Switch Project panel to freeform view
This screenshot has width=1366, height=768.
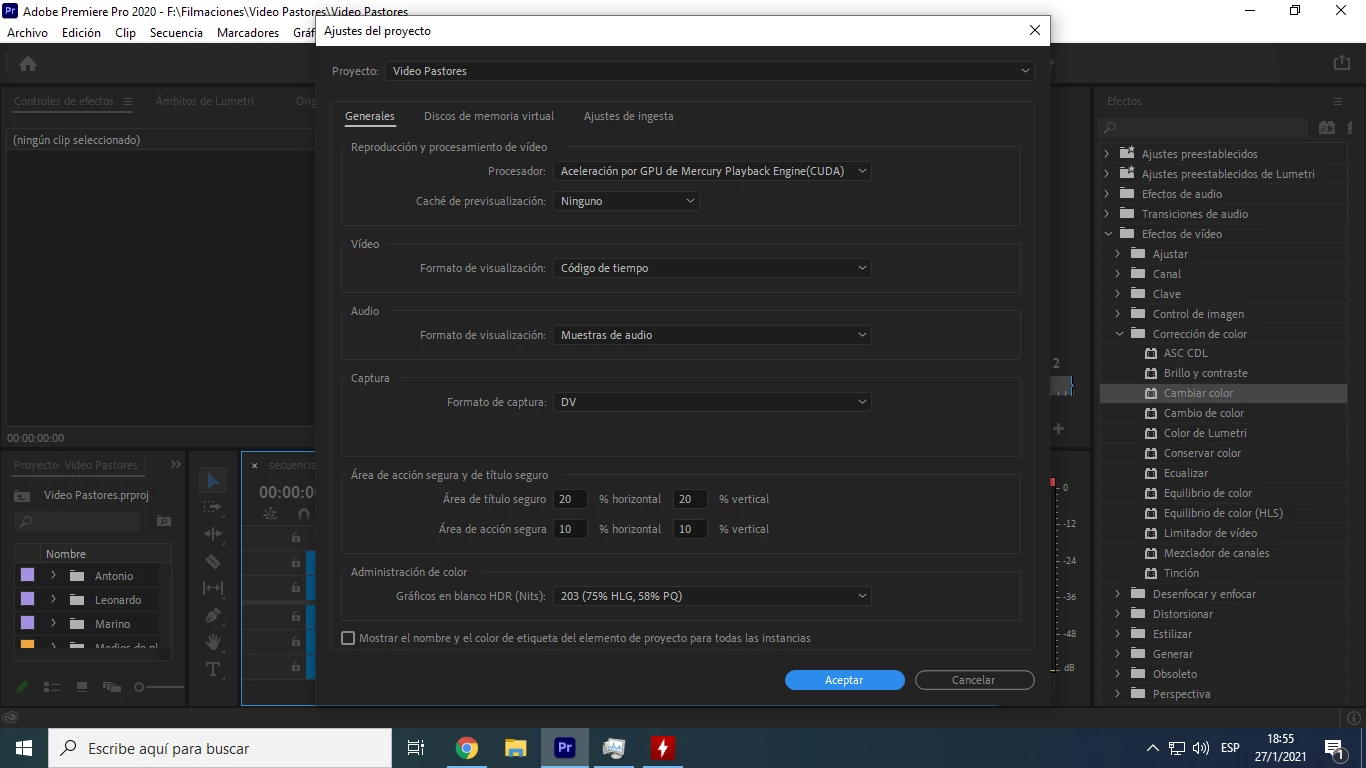point(111,687)
